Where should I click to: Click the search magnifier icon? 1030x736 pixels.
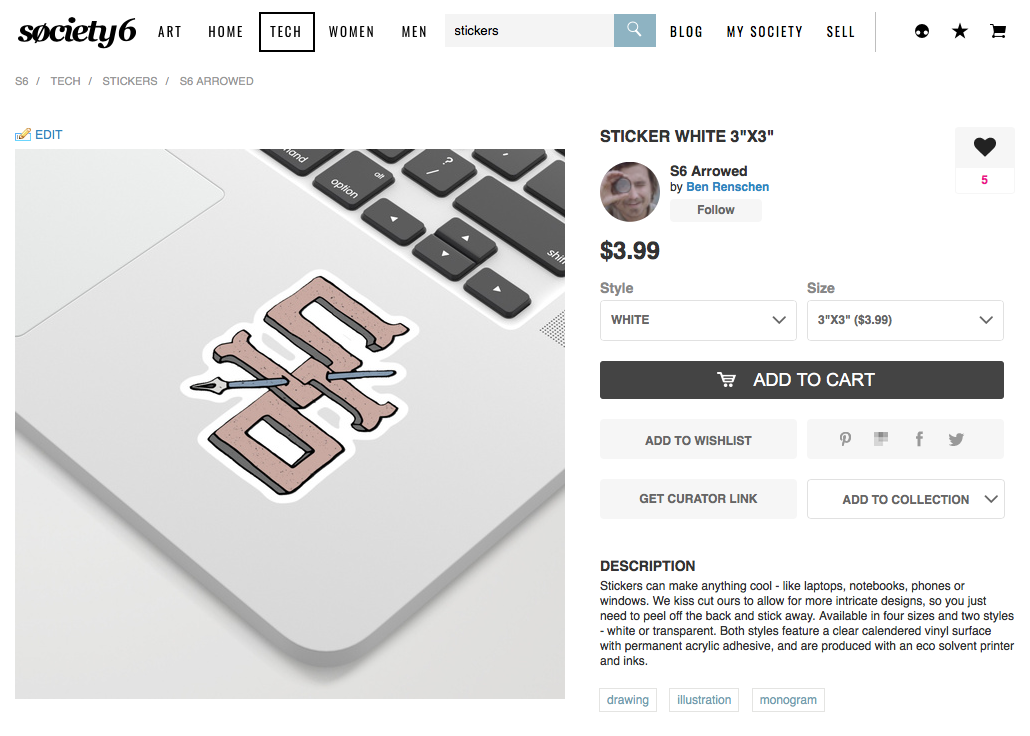[634, 30]
